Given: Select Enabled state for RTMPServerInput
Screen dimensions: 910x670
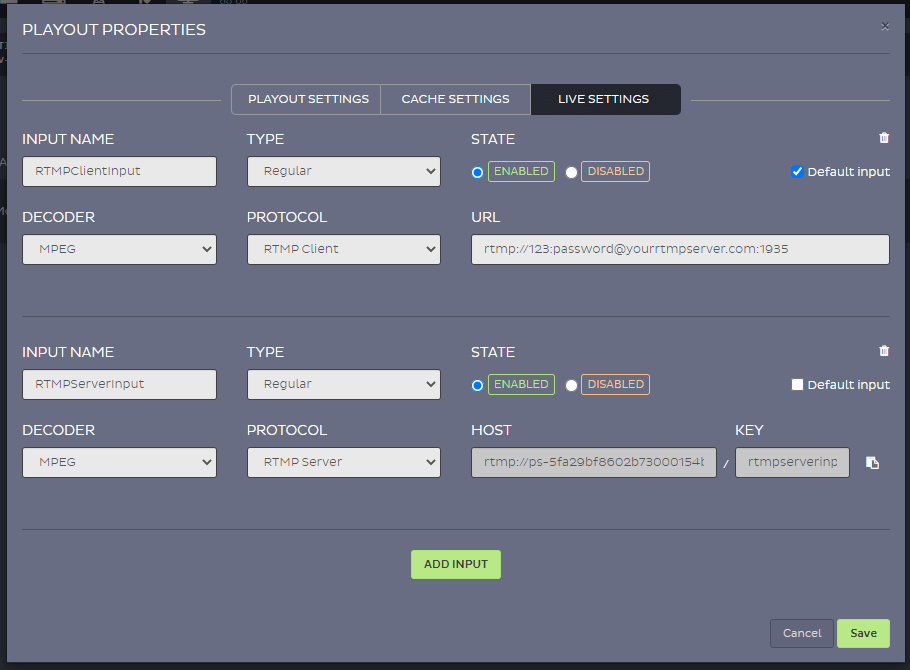Looking at the screenshot, I should tap(478, 385).
